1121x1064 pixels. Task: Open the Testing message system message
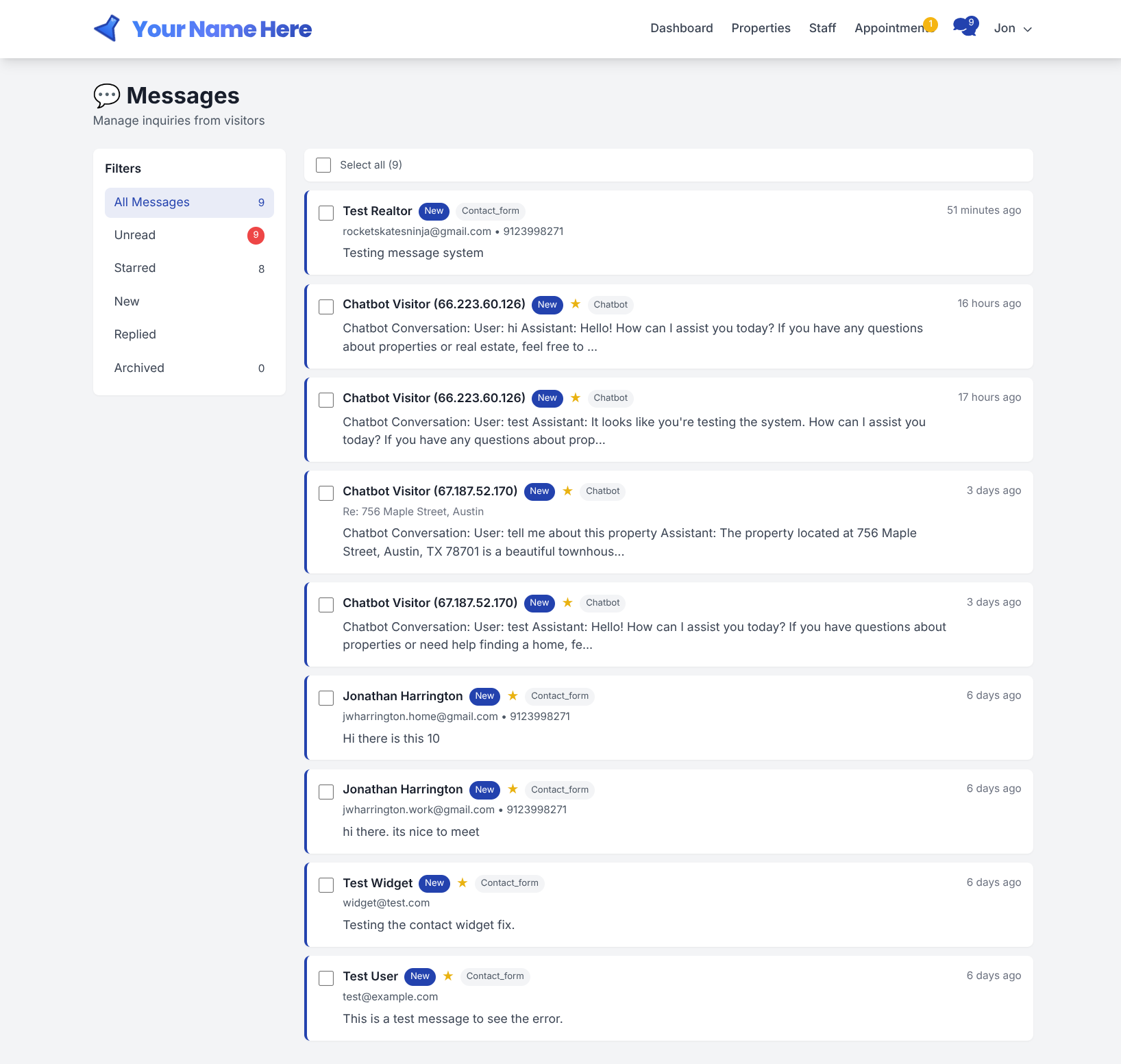[413, 253]
